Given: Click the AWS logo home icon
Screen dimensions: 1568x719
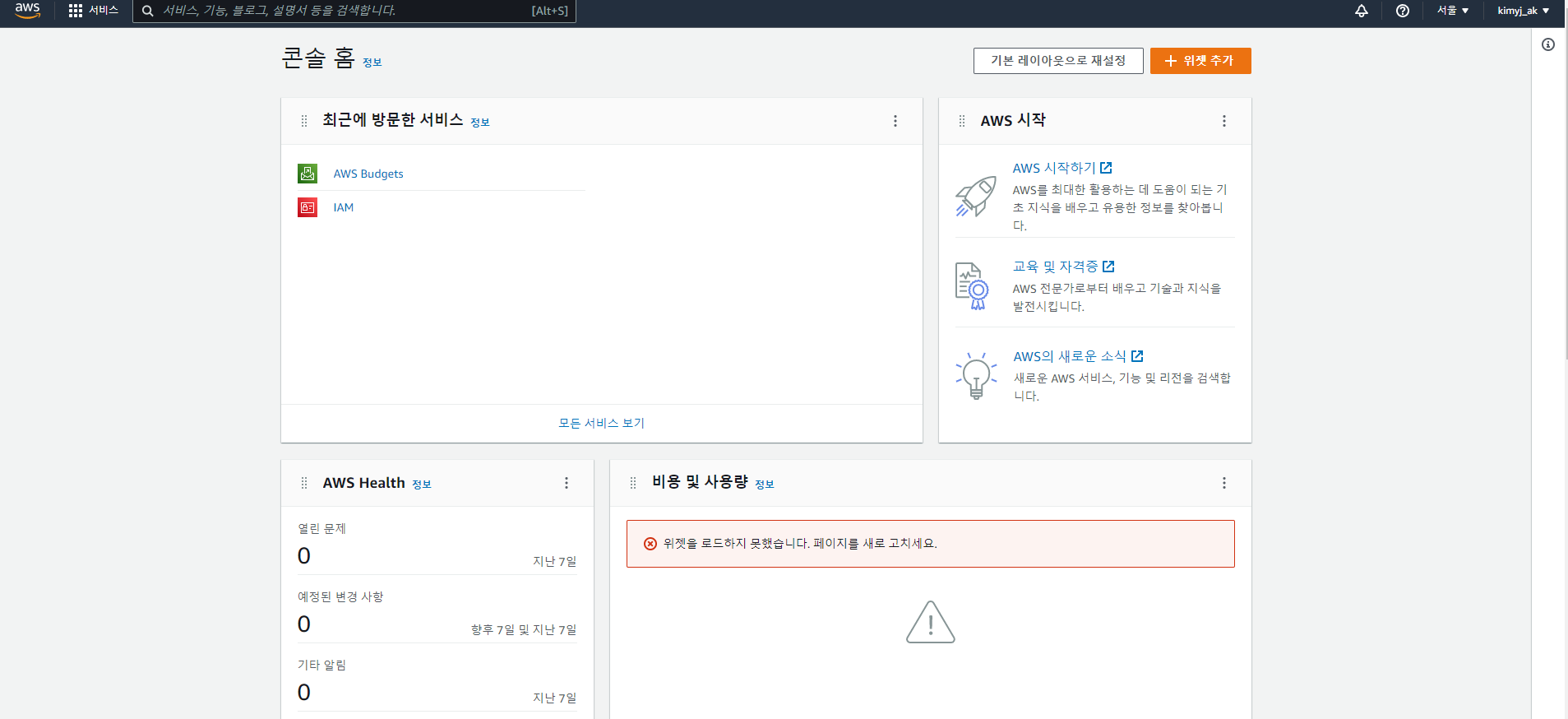Looking at the screenshot, I should pyautogui.click(x=27, y=11).
